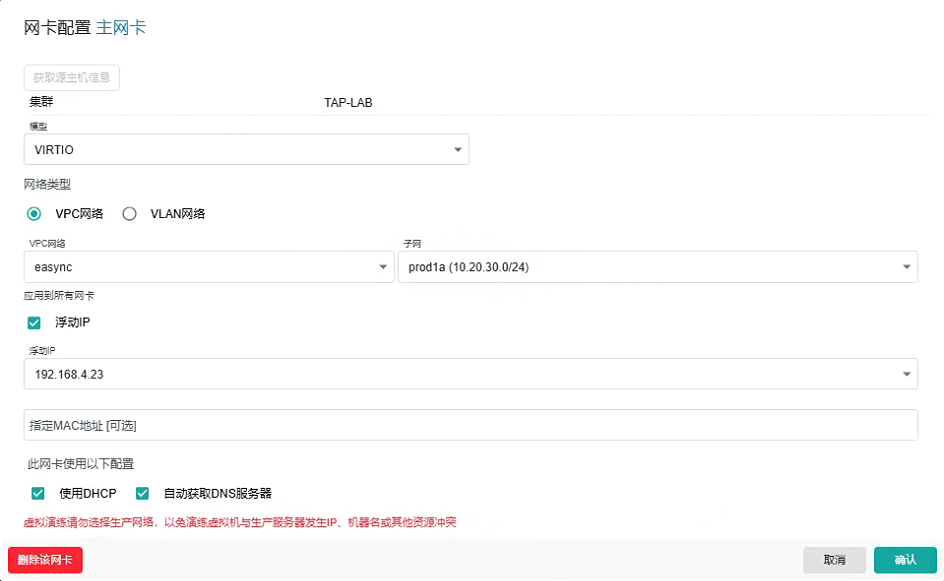Click the red 删除该网卡 button
Viewport: 944px width, 581px height.
pyautogui.click(x=44, y=560)
